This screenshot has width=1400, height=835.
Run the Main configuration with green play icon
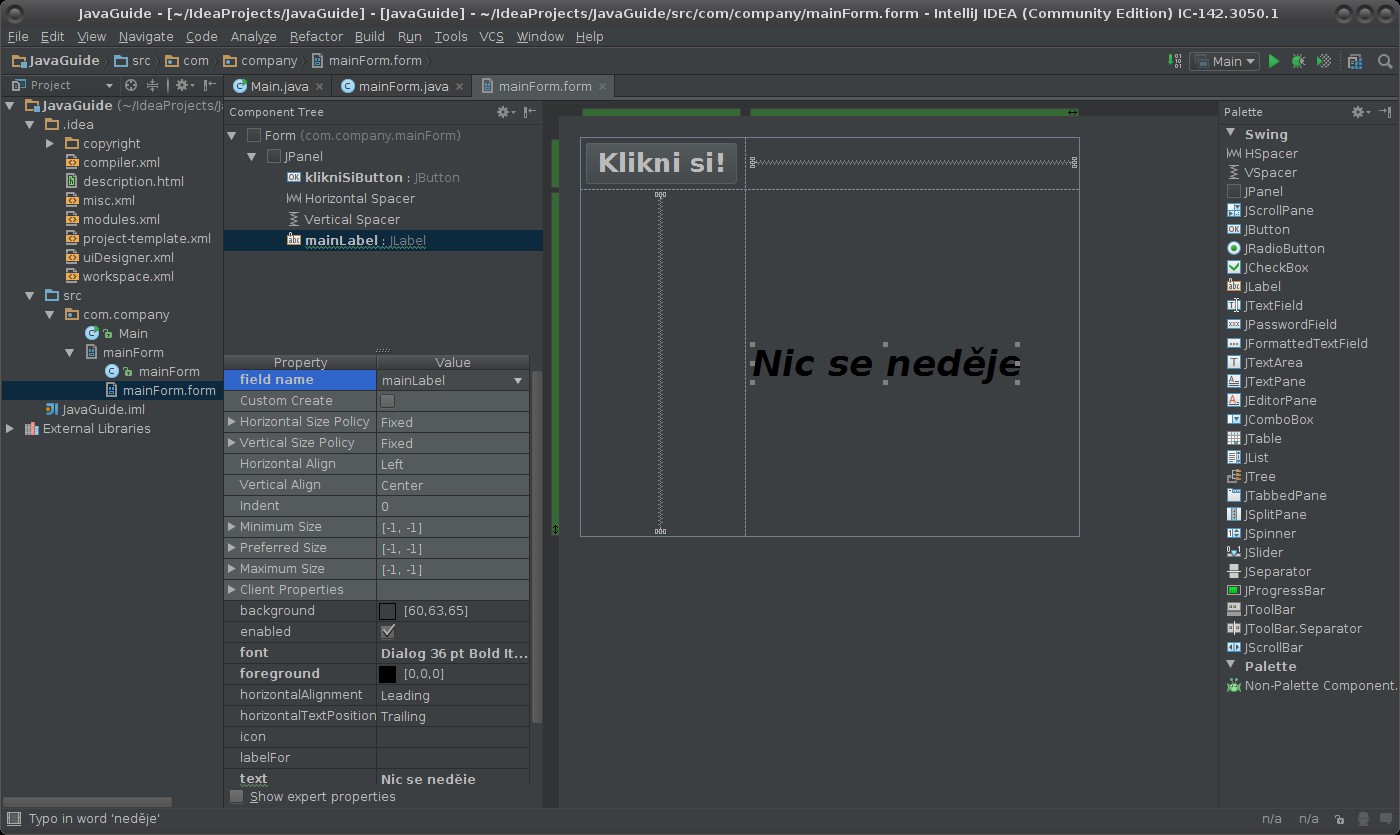[x=1274, y=61]
